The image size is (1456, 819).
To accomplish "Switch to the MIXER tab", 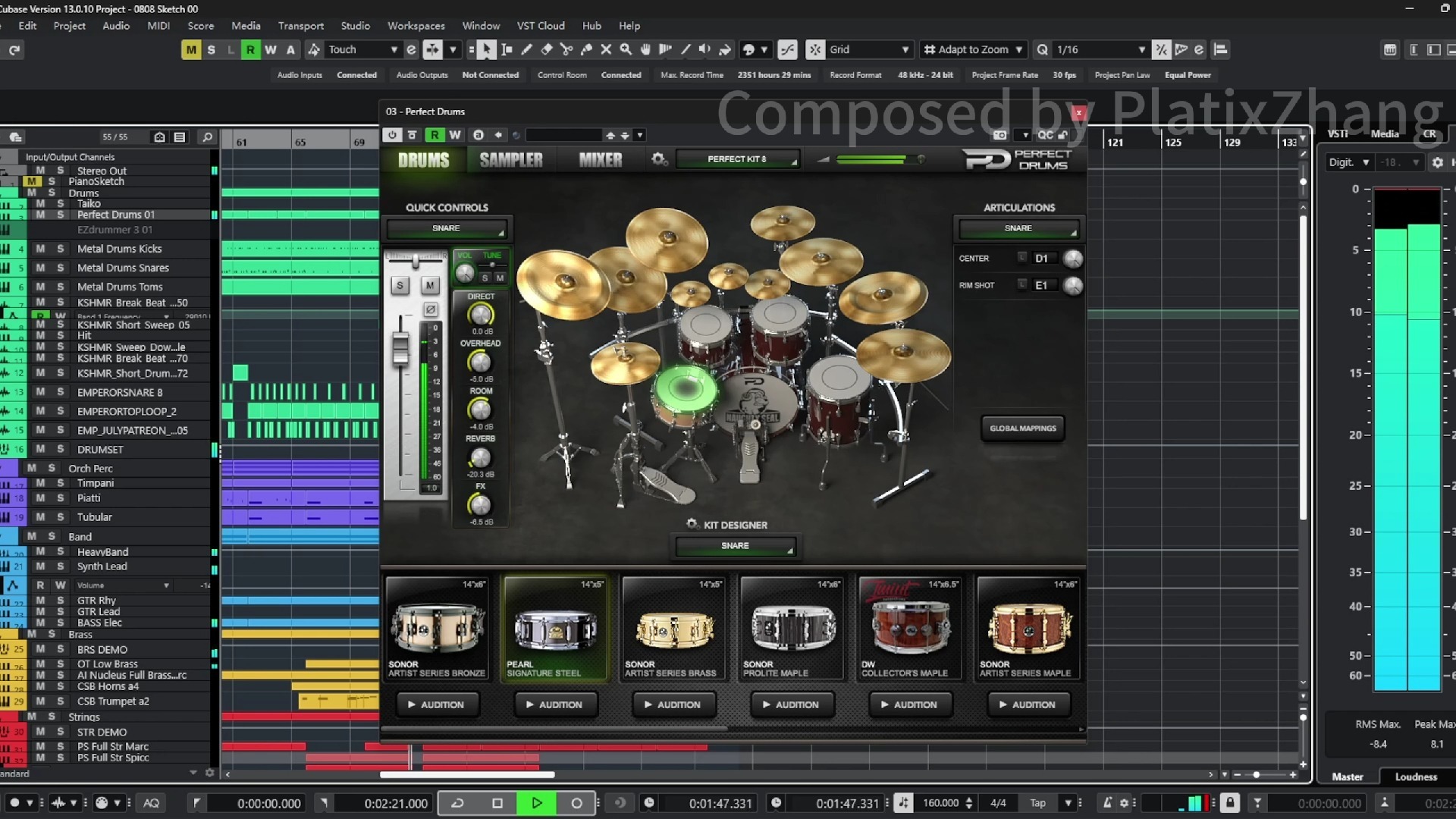I will [601, 160].
